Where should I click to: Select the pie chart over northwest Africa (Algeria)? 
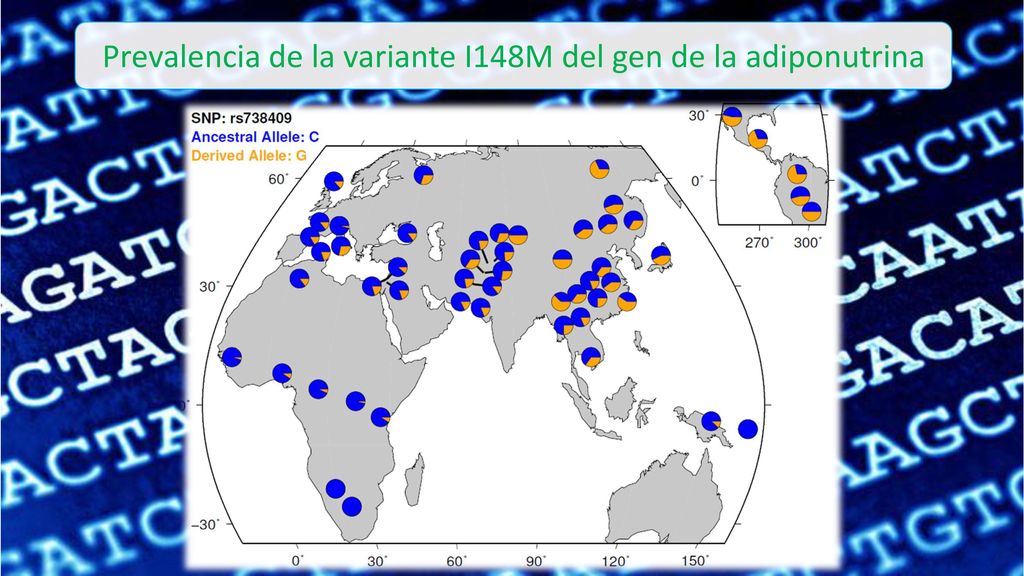[x=299, y=279]
